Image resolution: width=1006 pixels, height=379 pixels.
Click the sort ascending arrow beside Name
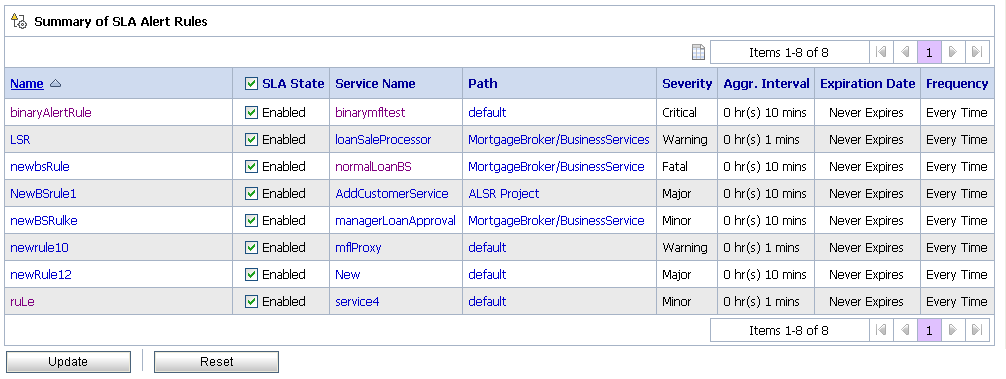coord(55,83)
